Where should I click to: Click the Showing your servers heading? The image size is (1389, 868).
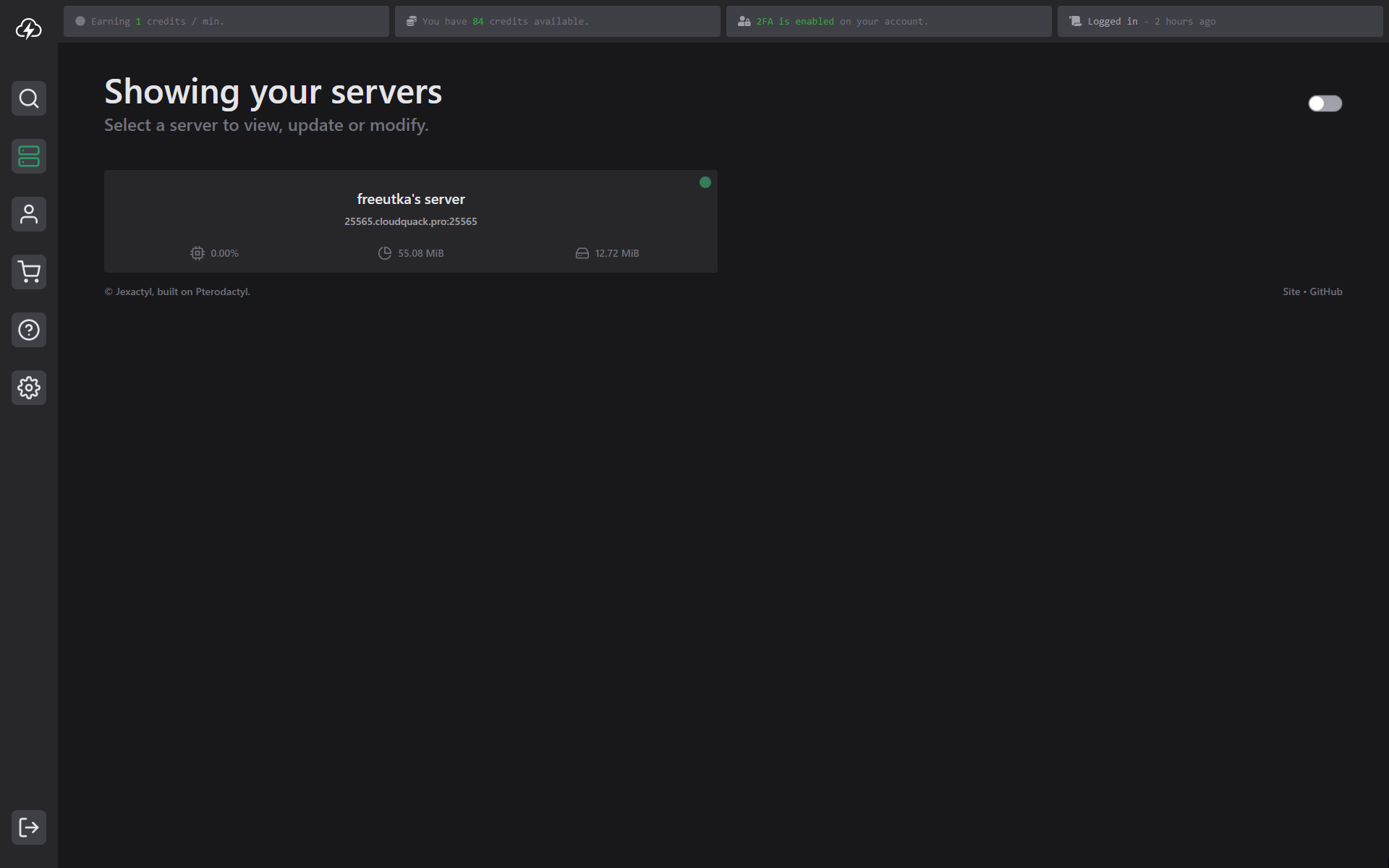tap(273, 92)
